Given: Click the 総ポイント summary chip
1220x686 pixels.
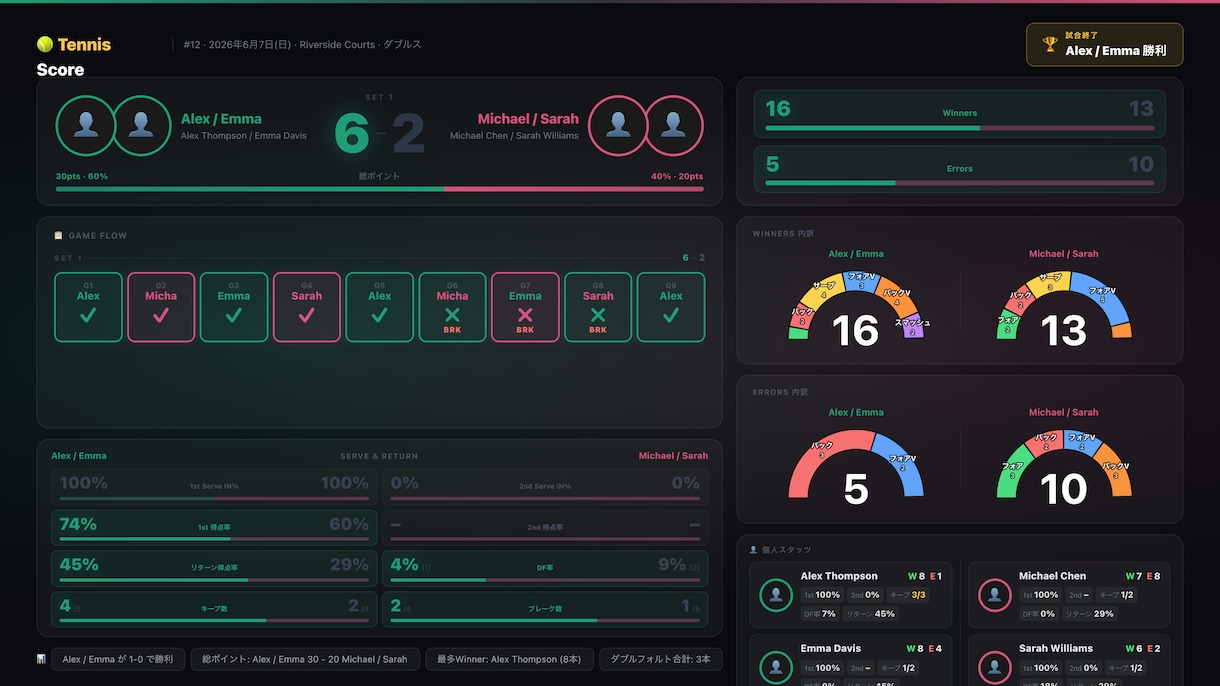Looking at the screenshot, I should (x=305, y=659).
